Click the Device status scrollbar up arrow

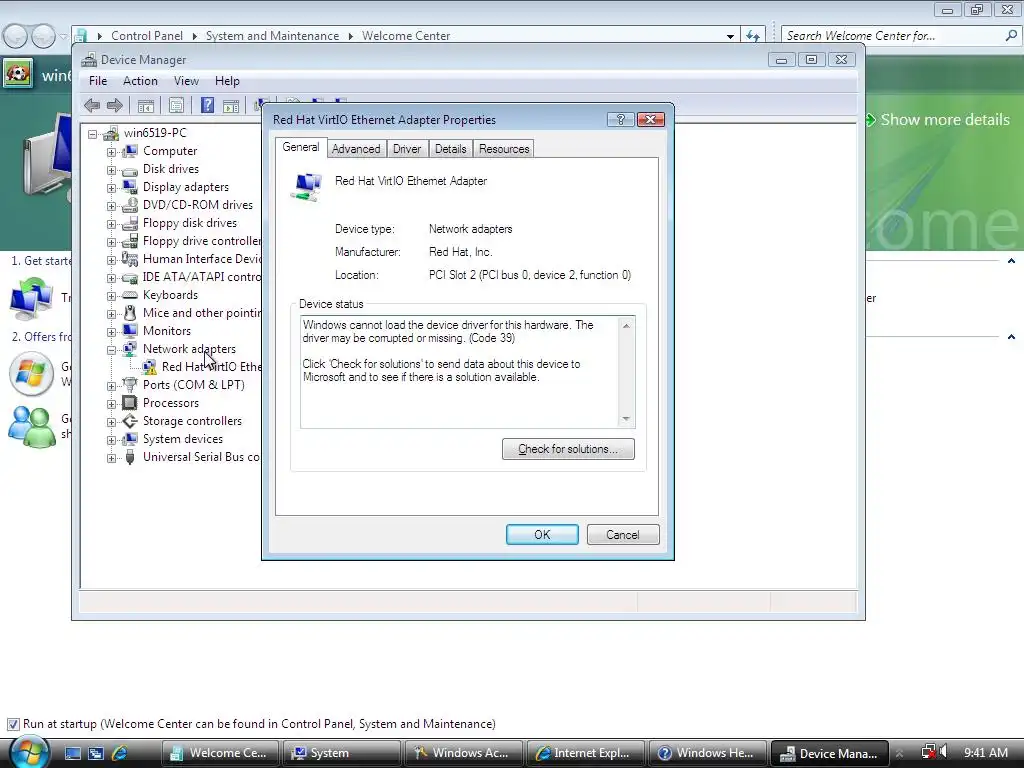coord(626,325)
